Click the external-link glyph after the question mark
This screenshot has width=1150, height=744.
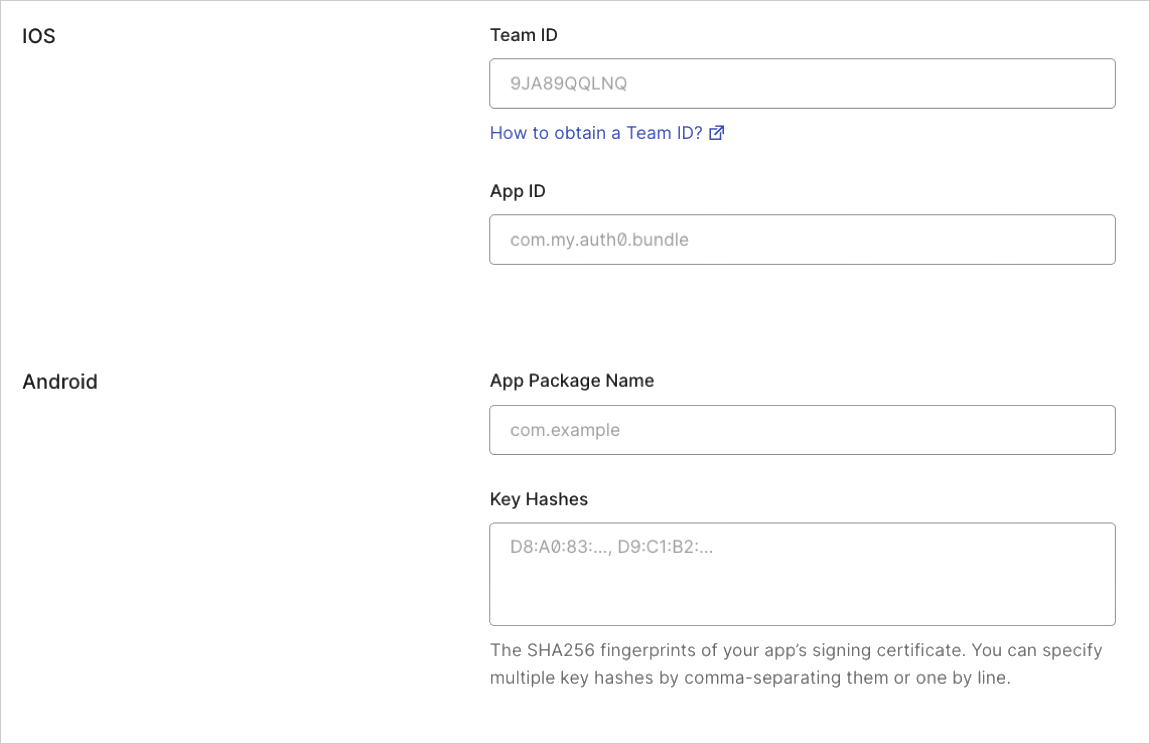pyautogui.click(x=716, y=132)
